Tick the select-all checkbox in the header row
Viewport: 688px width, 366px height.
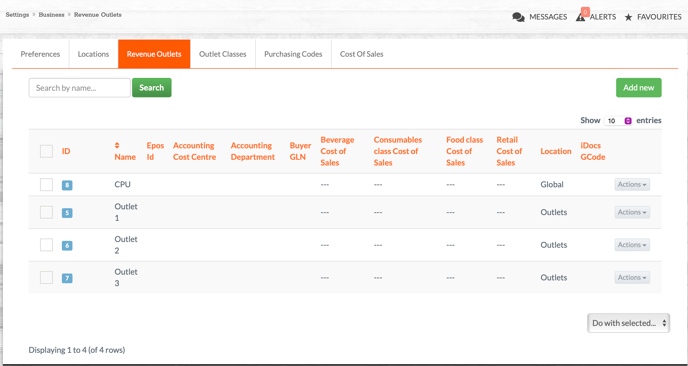click(x=47, y=151)
